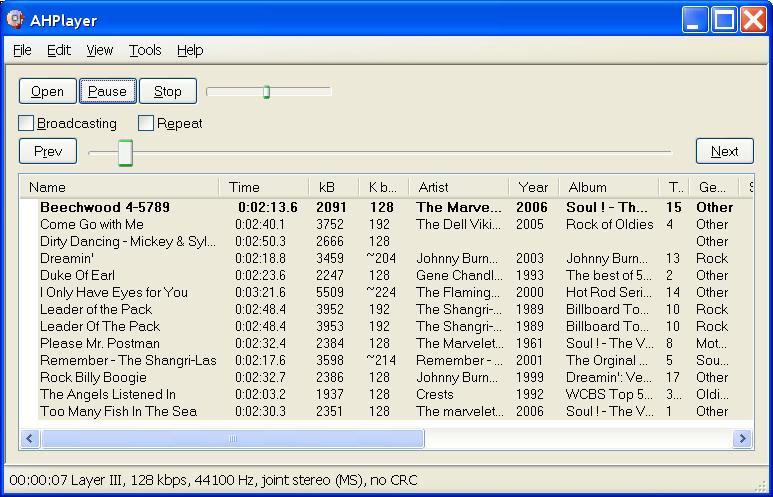Maximize the AHPlayer window

click(x=724, y=20)
